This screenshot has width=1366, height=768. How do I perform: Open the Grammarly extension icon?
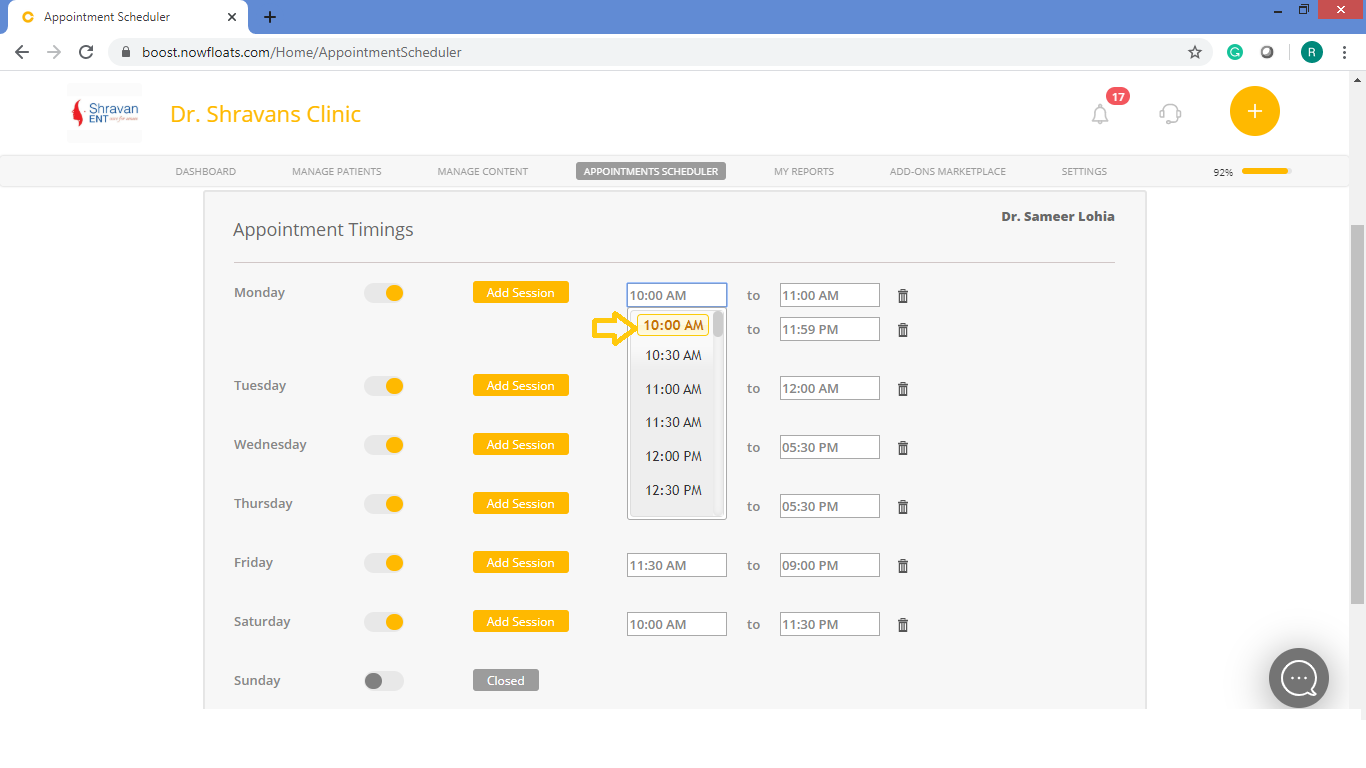(x=1235, y=52)
